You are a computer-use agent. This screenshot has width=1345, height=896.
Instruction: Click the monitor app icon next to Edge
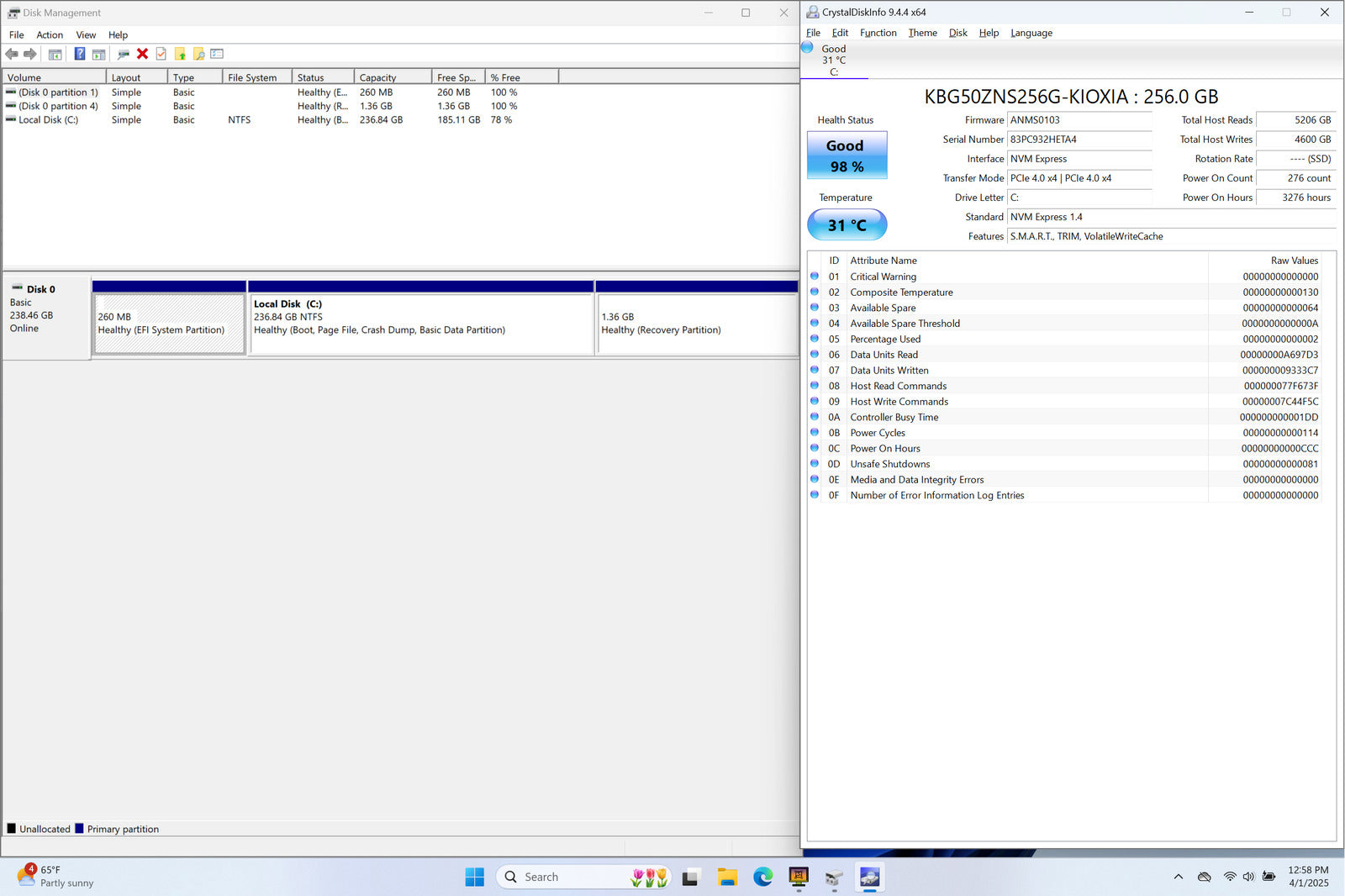coord(799,877)
